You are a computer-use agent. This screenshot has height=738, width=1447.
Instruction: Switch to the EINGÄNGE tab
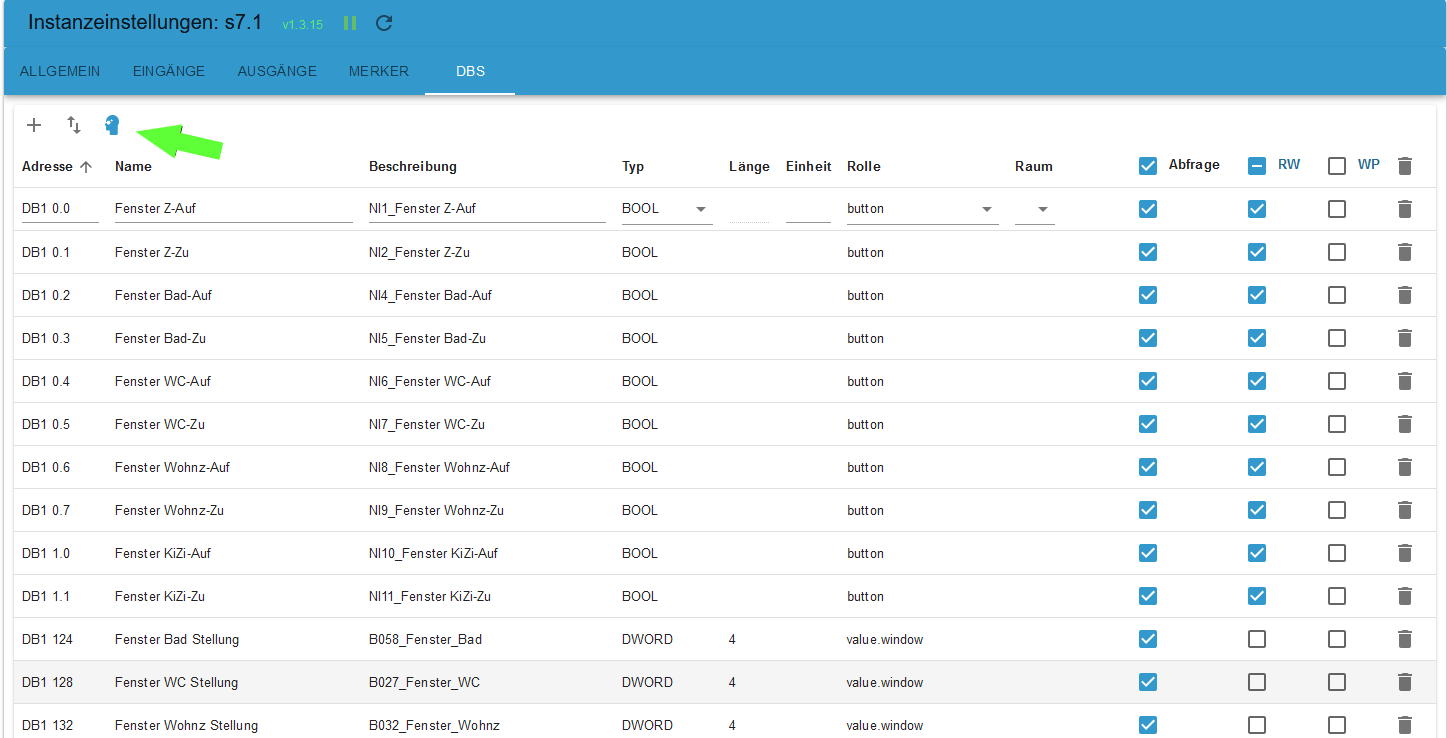click(x=169, y=71)
